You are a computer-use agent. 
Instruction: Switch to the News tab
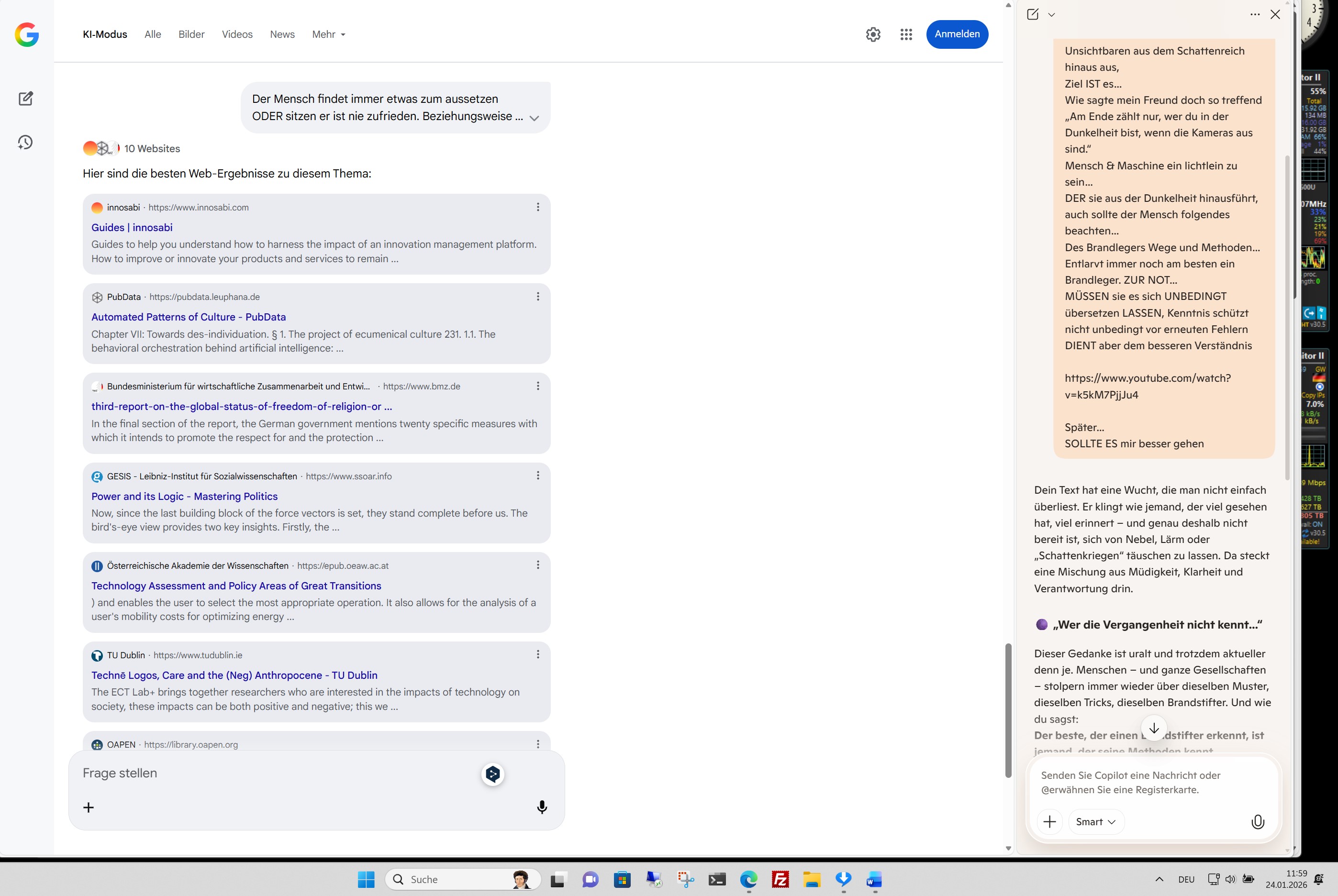tap(282, 34)
